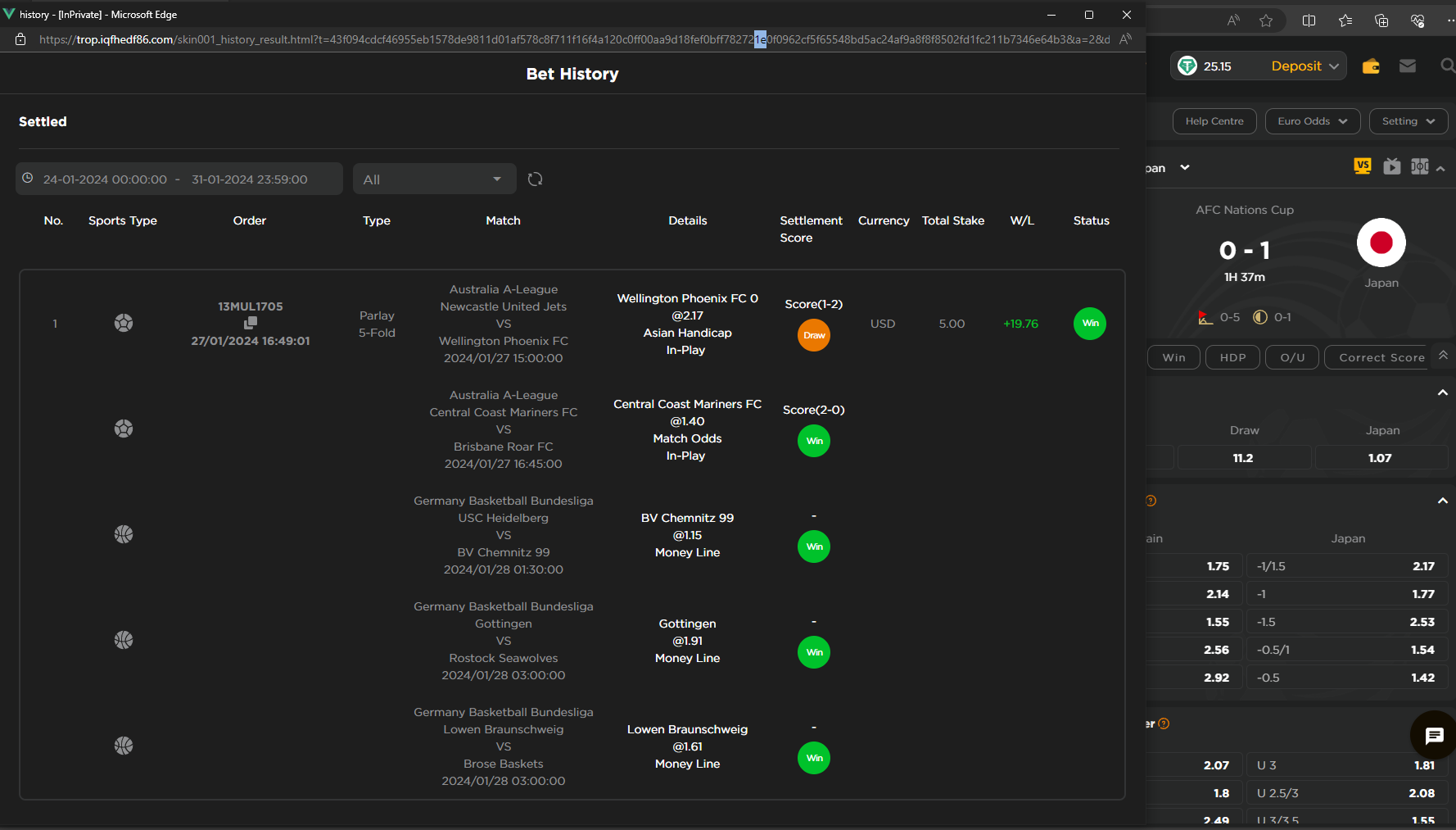Screen dimensions: 1456x830
Task: Collapse the scoreboard panel with the up chevron
Action: tap(1440, 168)
